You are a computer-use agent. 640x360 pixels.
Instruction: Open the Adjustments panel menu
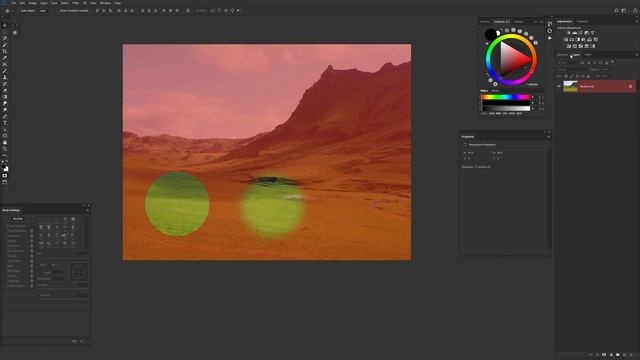click(x=636, y=21)
